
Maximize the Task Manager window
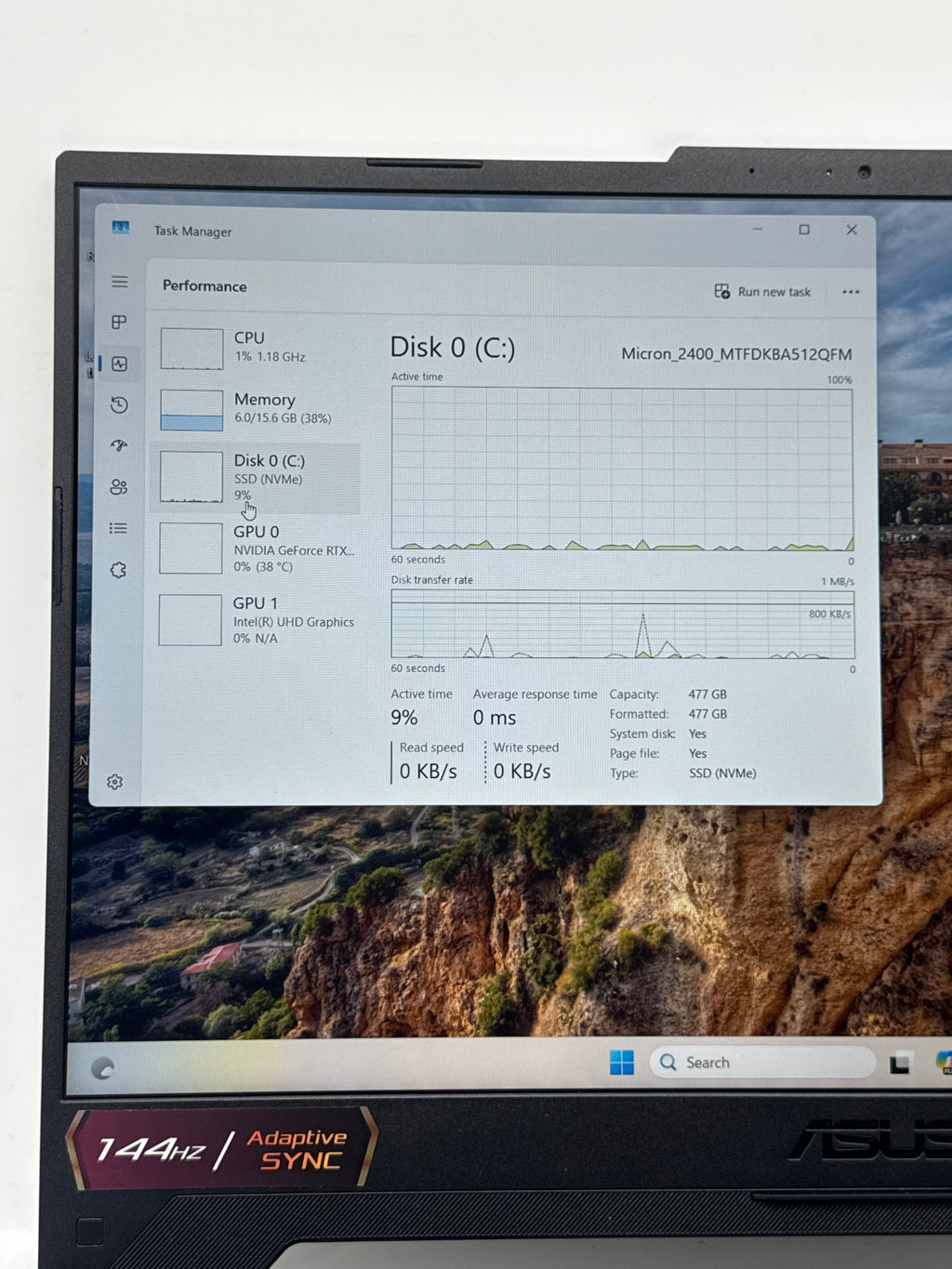click(804, 230)
